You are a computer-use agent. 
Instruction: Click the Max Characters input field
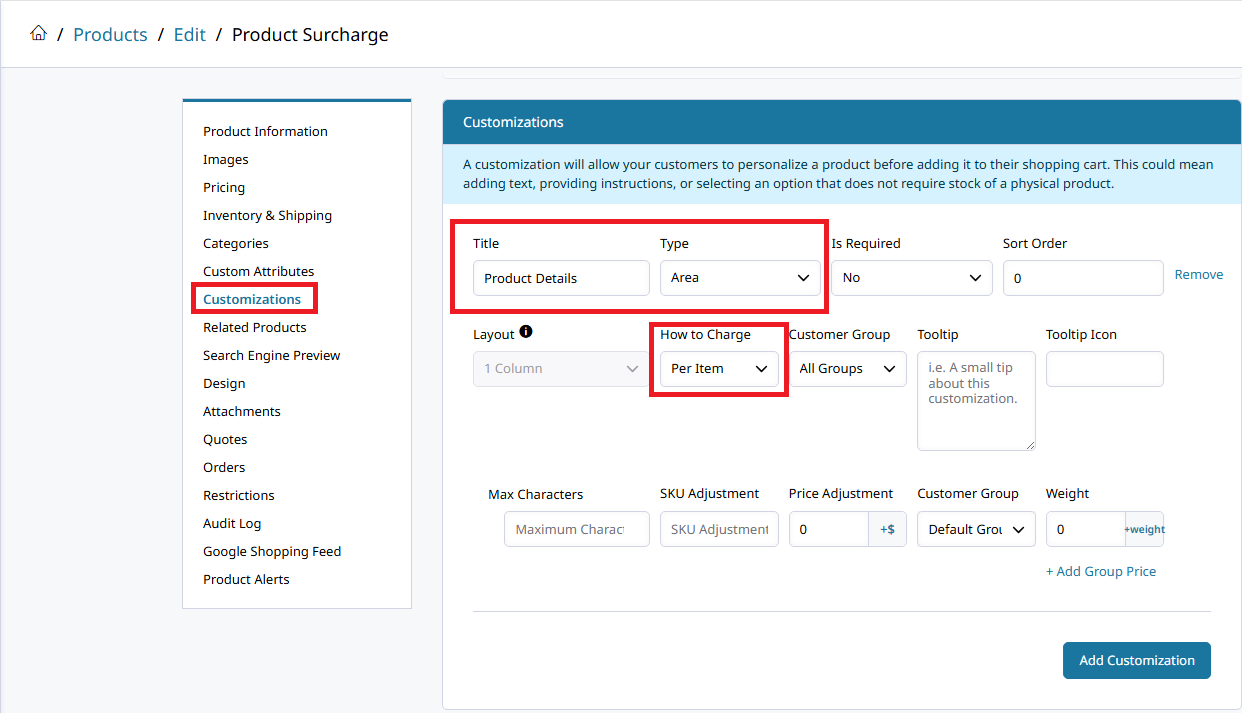pyautogui.click(x=576, y=529)
